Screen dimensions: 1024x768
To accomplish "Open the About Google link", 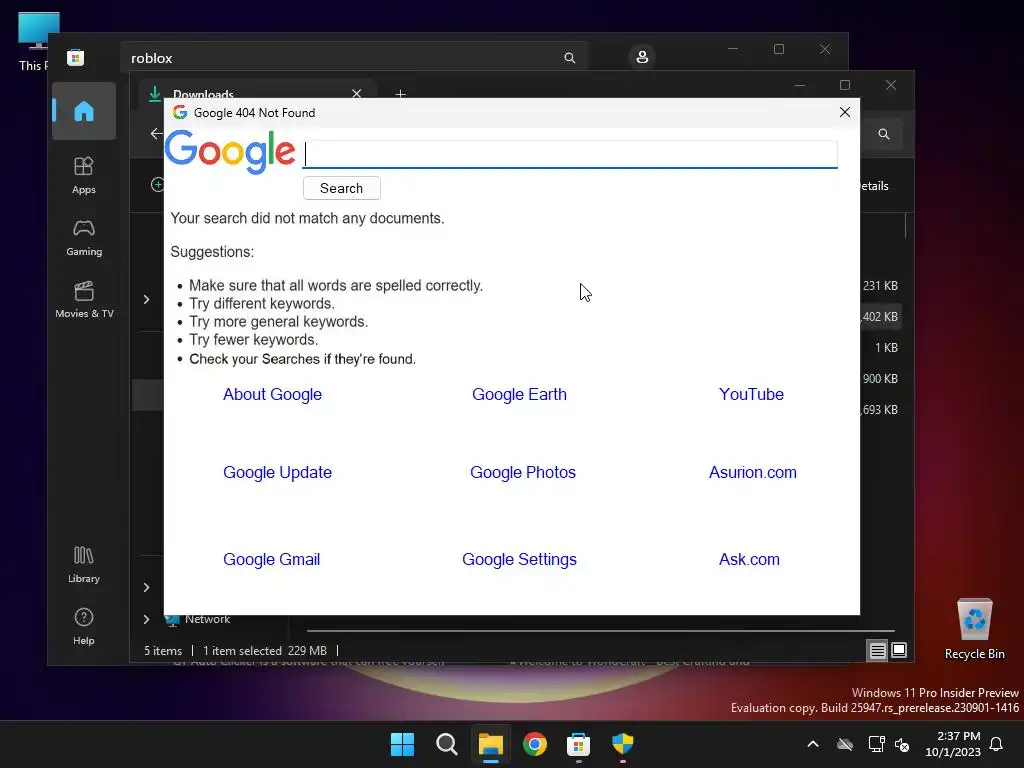I will (272, 394).
